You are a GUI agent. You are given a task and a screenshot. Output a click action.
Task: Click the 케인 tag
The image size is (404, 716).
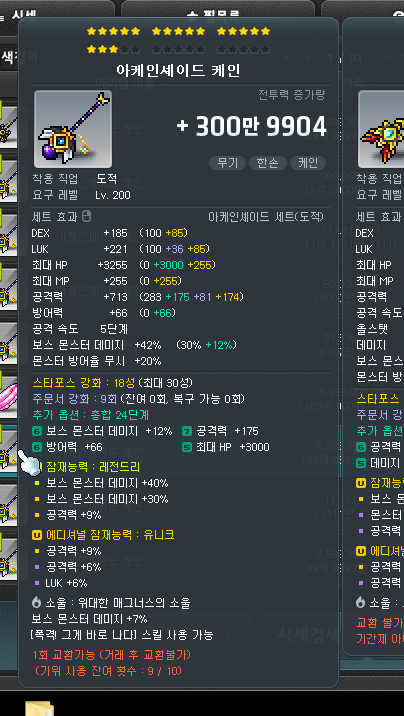pos(308,163)
